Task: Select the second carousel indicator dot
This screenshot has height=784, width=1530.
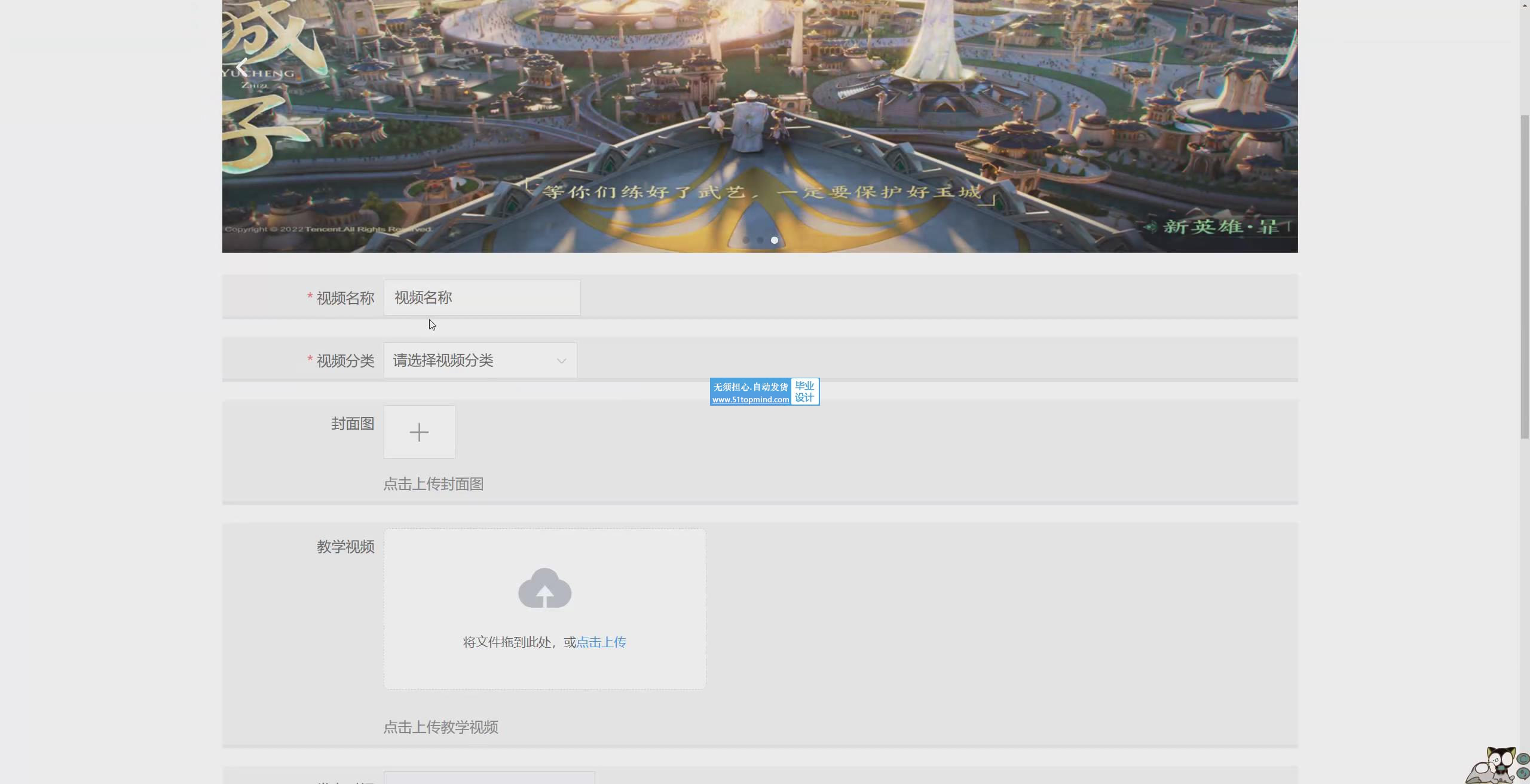Action: [760, 240]
